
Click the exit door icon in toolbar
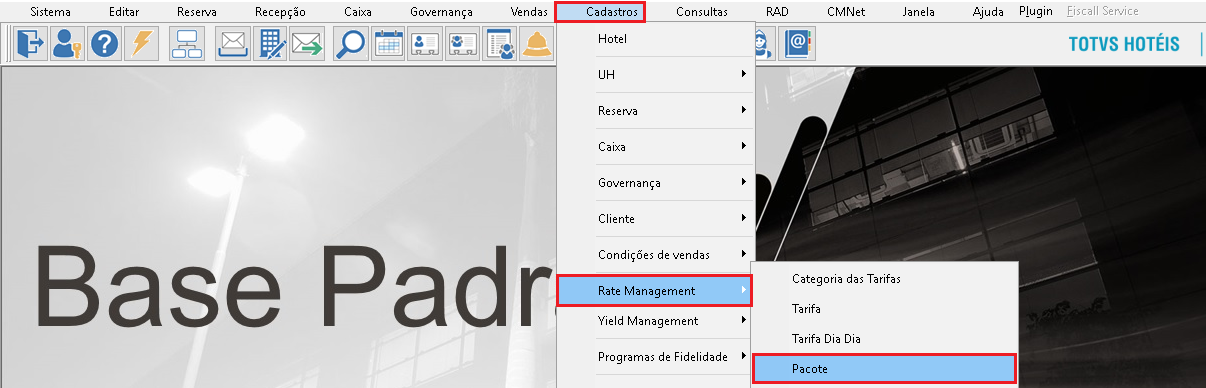(x=31, y=44)
